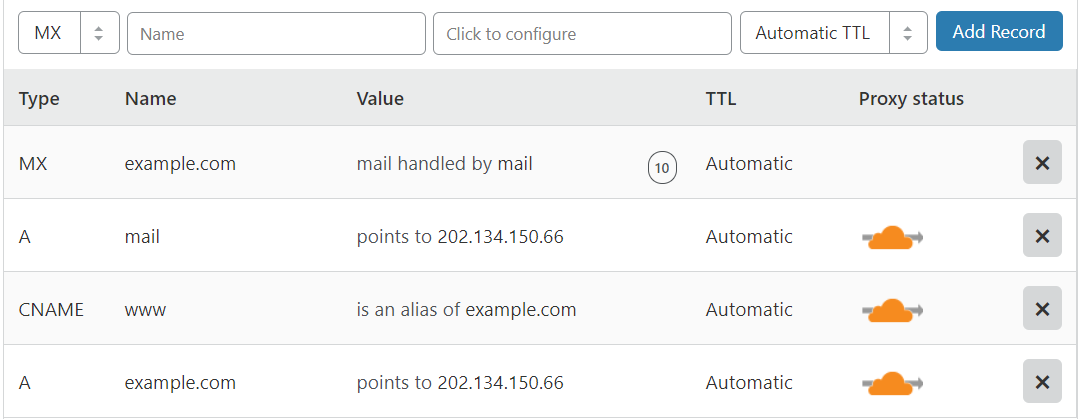The width and height of the screenshot is (1079, 419).
Task: Delete the MX record for example.com
Action: pos(1042,162)
